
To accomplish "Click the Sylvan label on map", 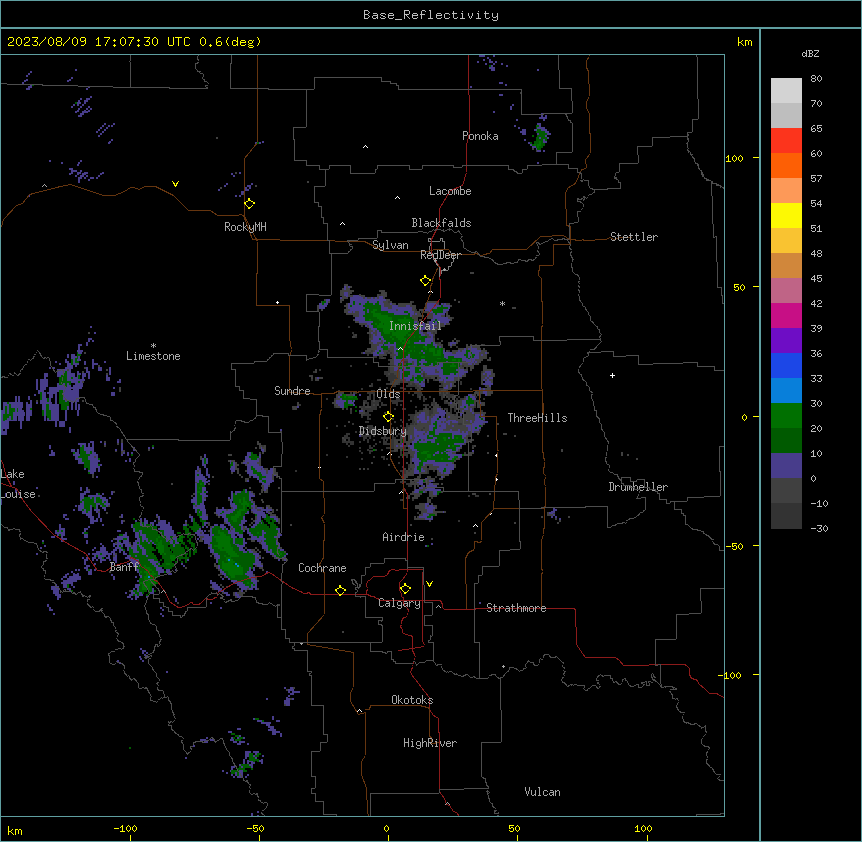I will (x=390, y=245).
